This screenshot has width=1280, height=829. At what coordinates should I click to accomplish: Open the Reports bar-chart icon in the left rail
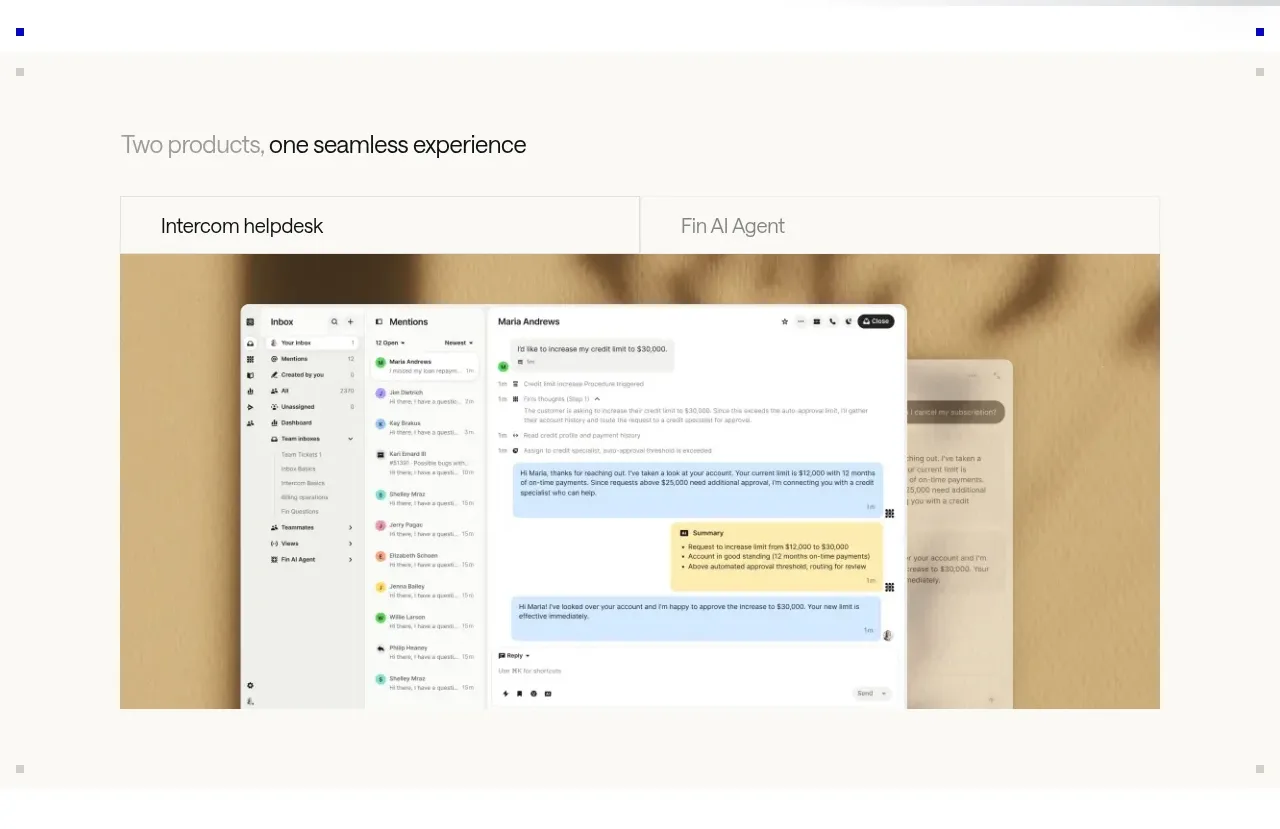pos(250,391)
